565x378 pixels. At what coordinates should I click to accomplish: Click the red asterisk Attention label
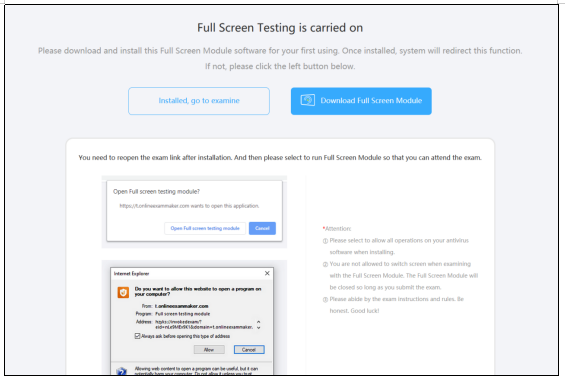[x=337, y=228]
